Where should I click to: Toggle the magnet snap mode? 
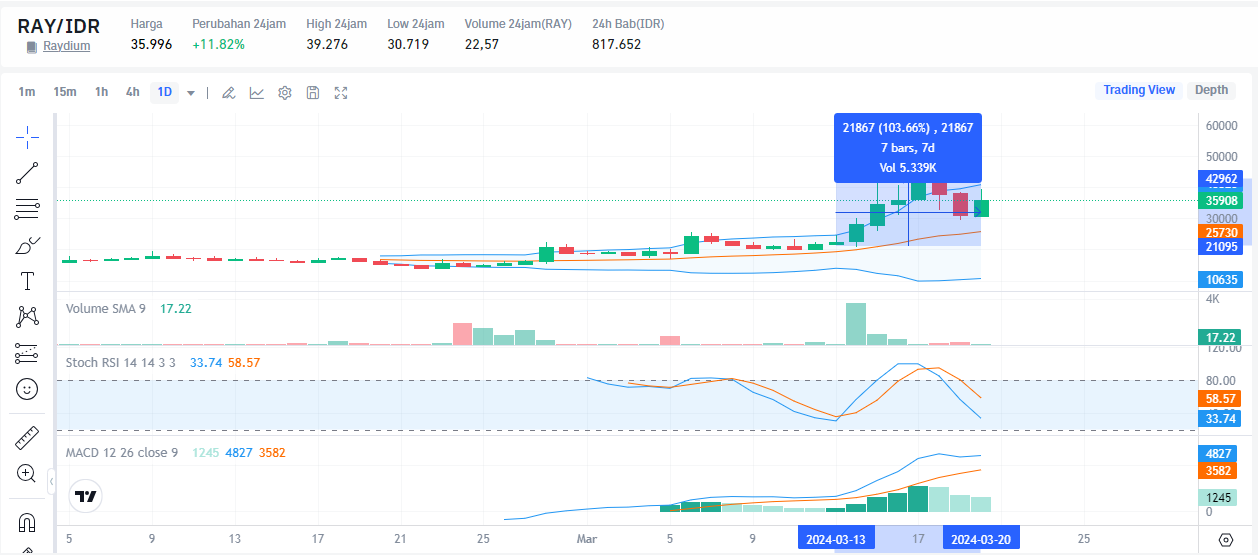pos(27,522)
